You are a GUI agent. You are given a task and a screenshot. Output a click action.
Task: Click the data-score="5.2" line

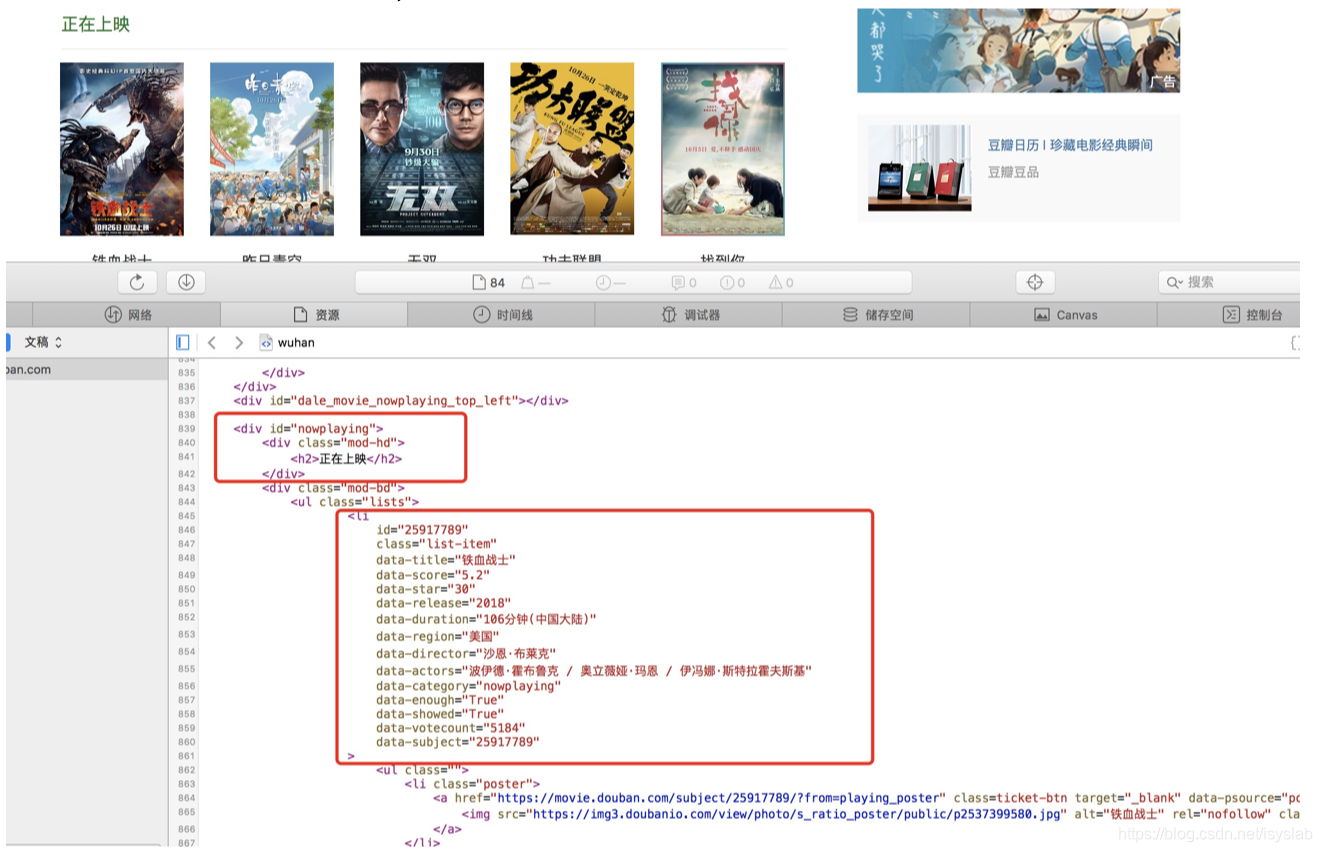433,575
